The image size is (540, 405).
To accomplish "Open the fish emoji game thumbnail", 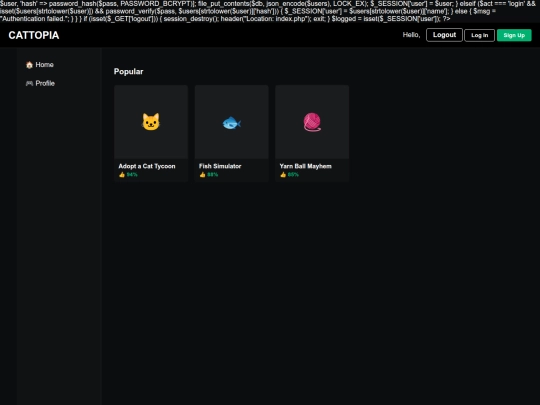I will tap(231, 122).
